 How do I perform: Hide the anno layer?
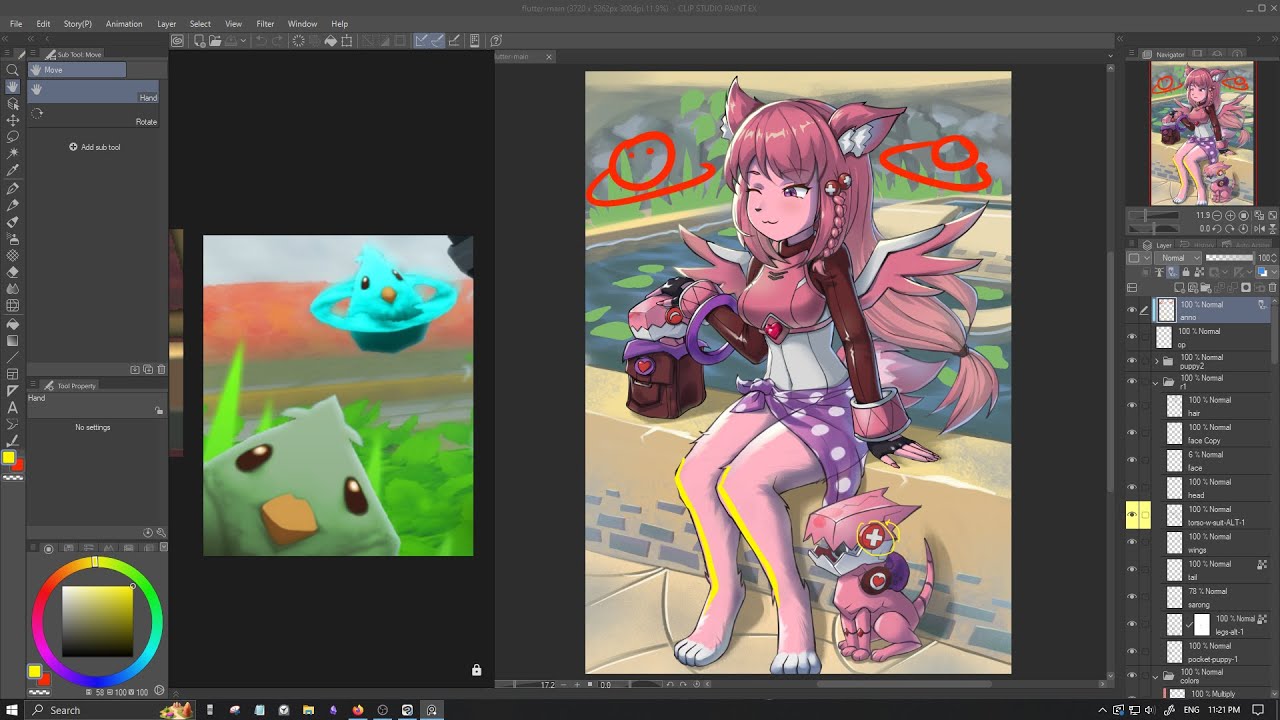click(x=1132, y=310)
